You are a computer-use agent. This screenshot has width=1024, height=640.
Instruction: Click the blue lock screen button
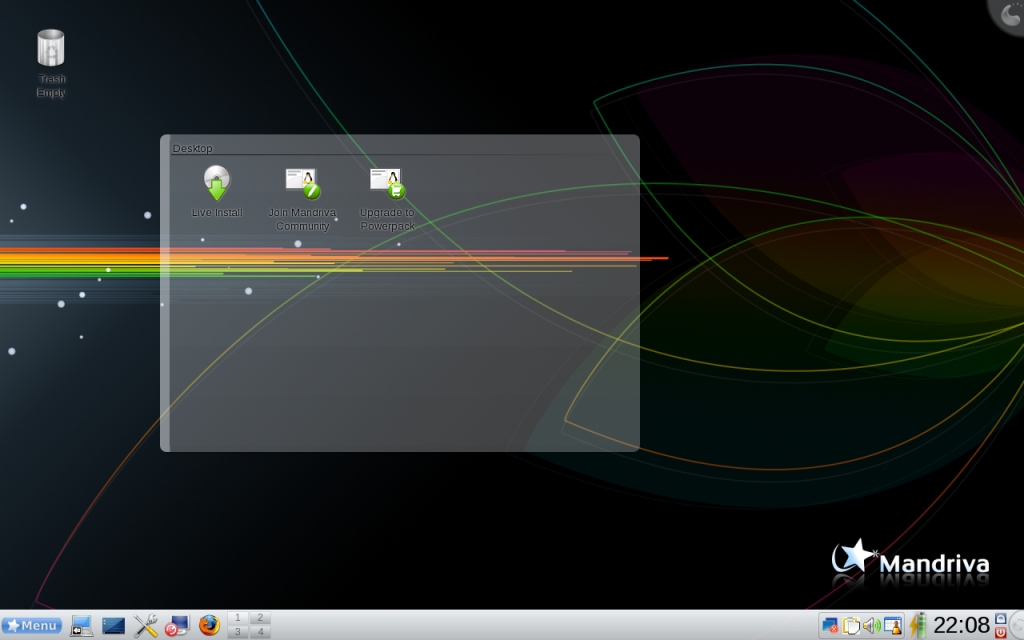(x=1000, y=618)
